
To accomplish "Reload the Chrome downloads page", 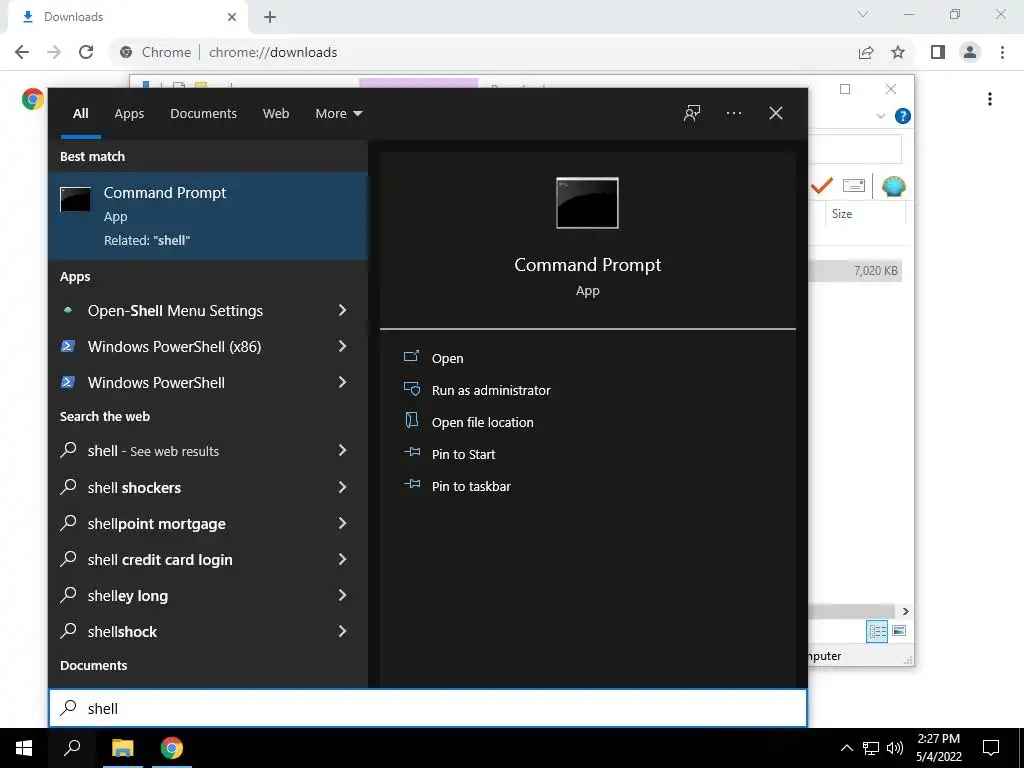I will pos(86,52).
